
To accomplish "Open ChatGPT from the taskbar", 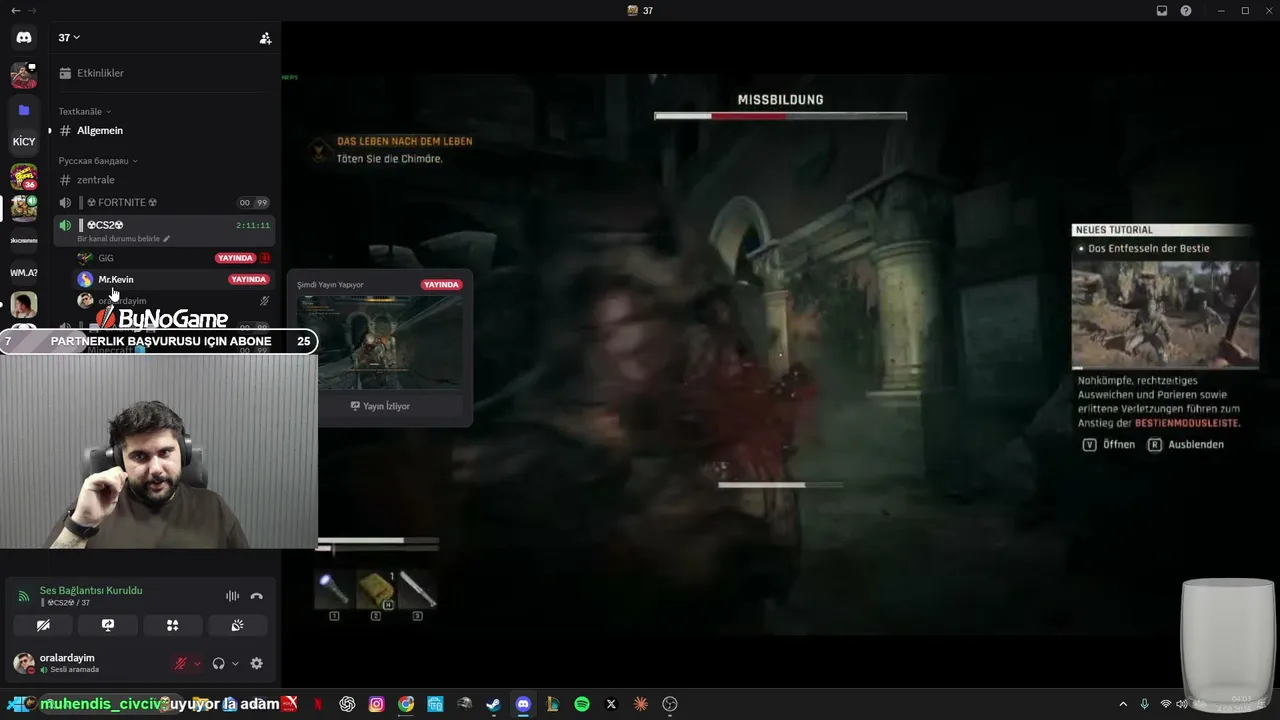I will tap(347, 704).
